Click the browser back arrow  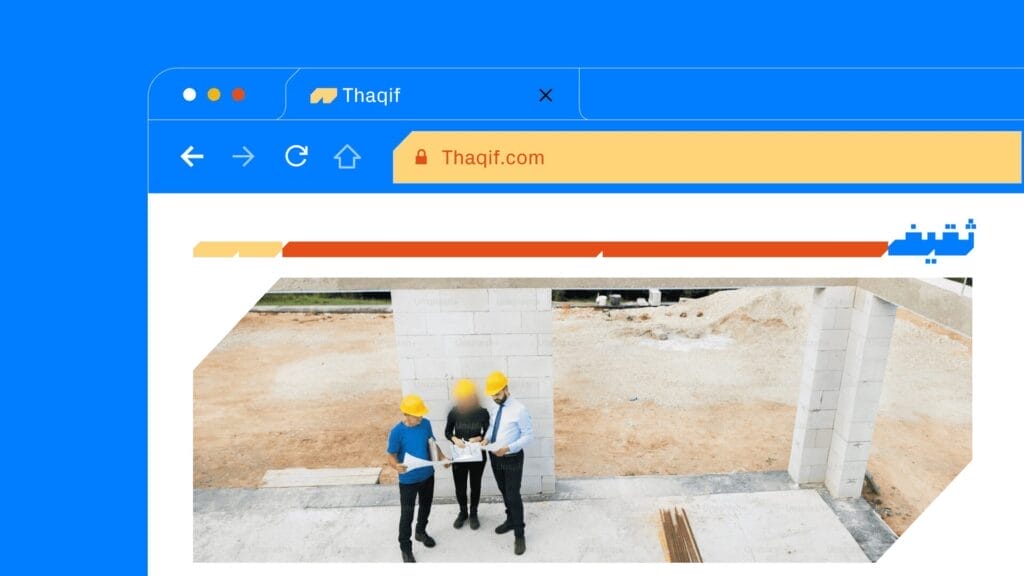coord(192,157)
